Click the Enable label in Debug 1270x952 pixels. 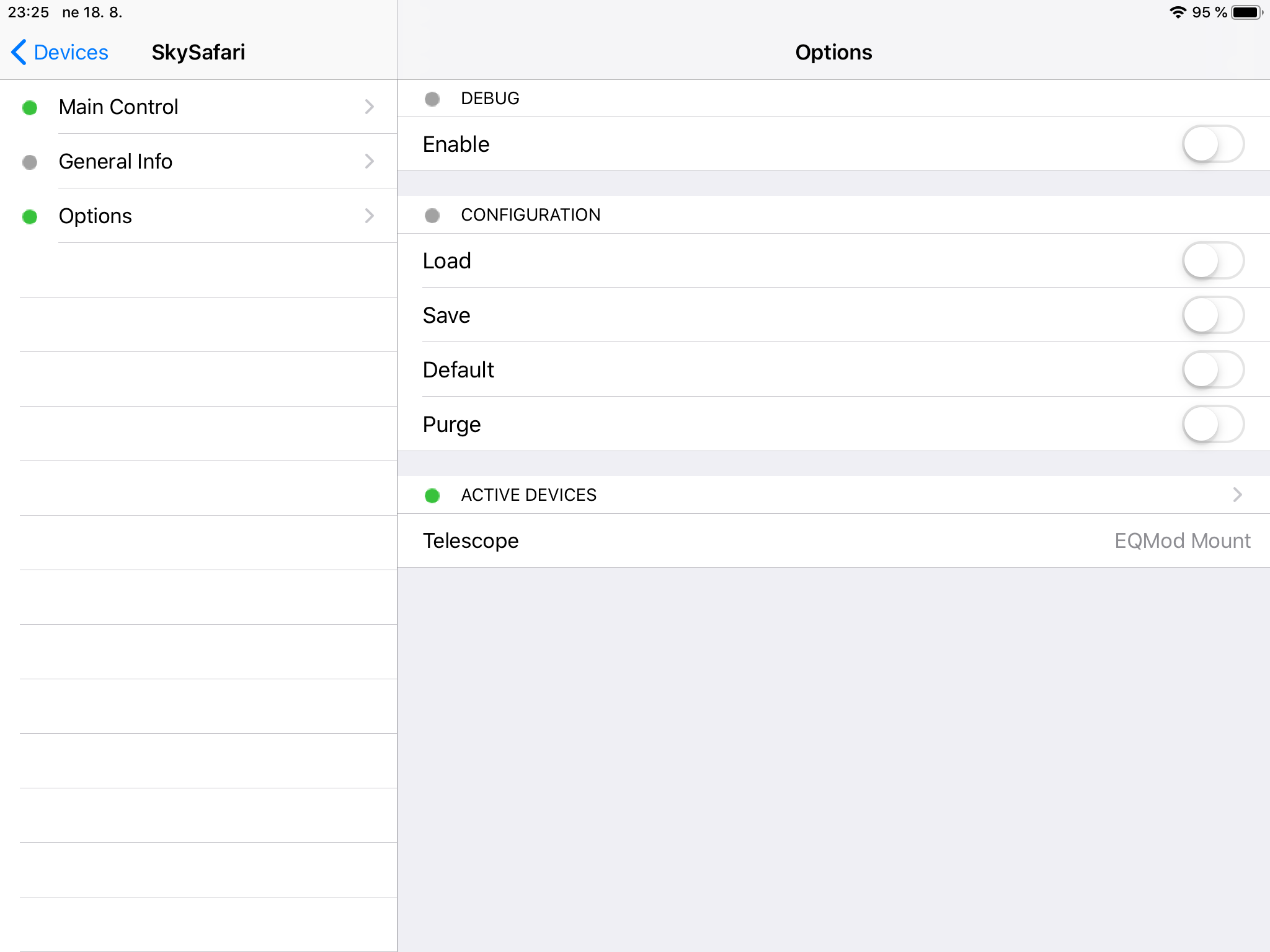point(456,144)
